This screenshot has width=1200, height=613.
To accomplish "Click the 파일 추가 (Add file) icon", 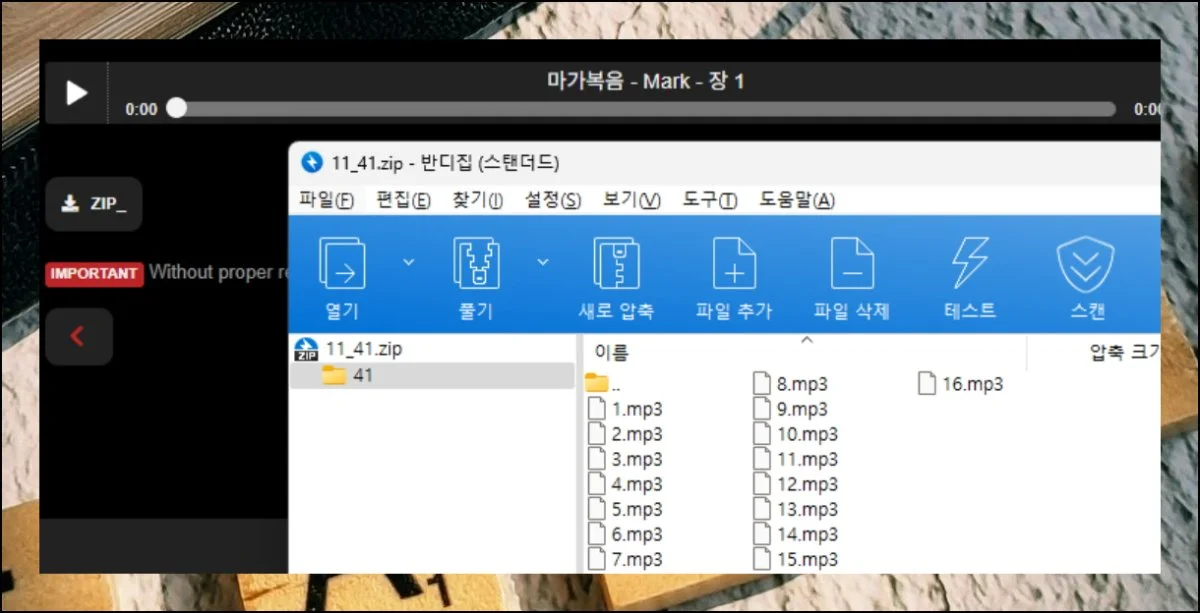I will pos(733,265).
